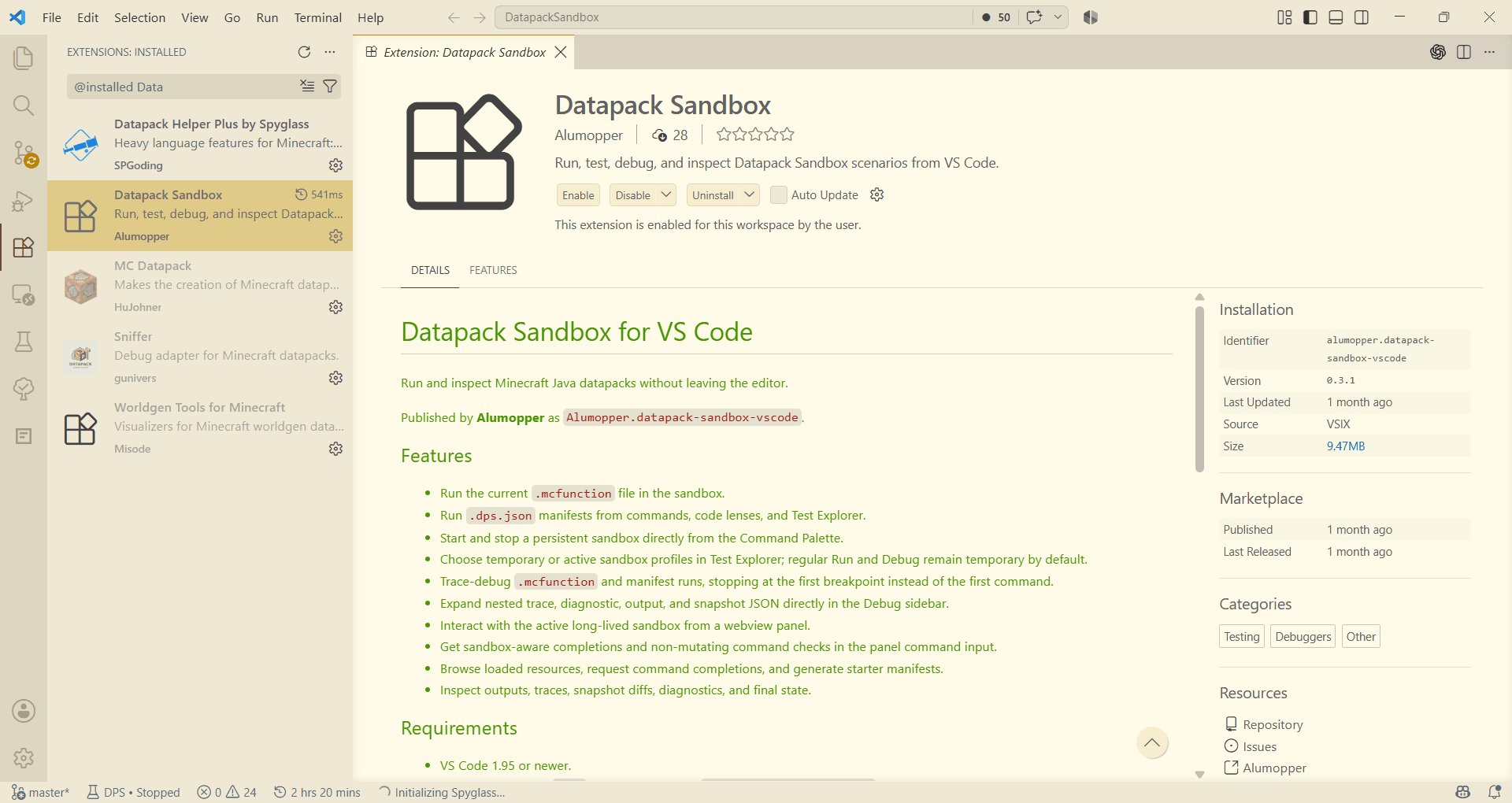The width and height of the screenshot is (1512, 803).
Task: Click the master* branch in status bar
Action: coord(40,792)
